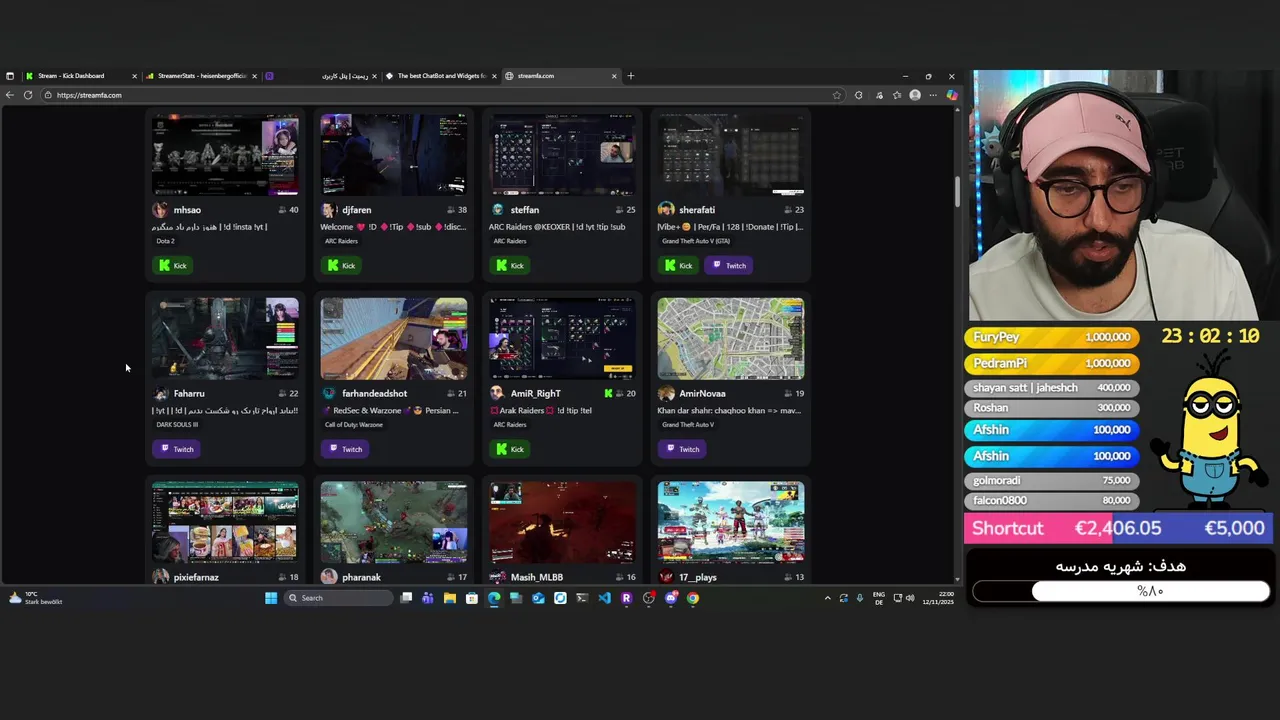Watch farhandeadshot on Twitch
The height and width of the screenshot is (720, 1280).
point(345,449)
